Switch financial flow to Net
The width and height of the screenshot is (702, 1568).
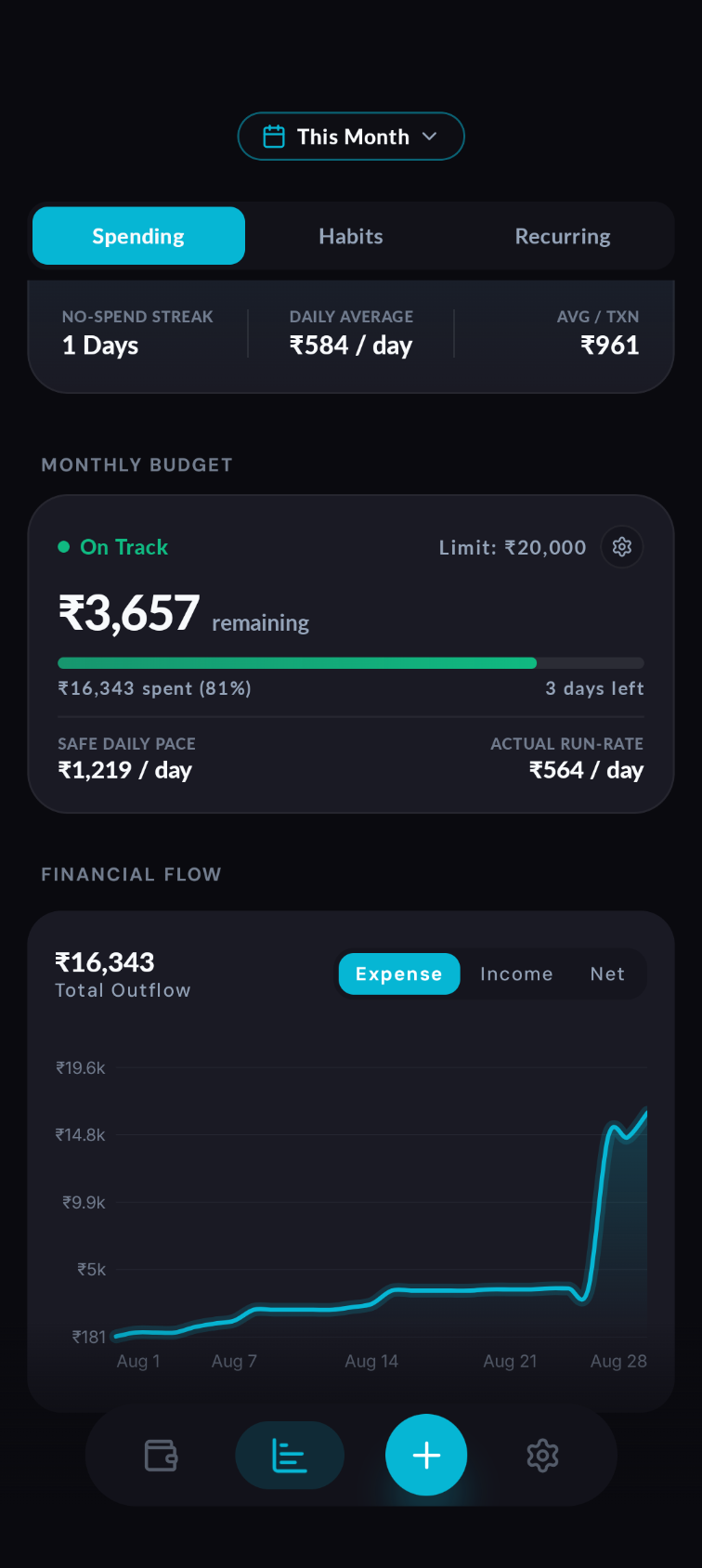(x=607, y=973)
